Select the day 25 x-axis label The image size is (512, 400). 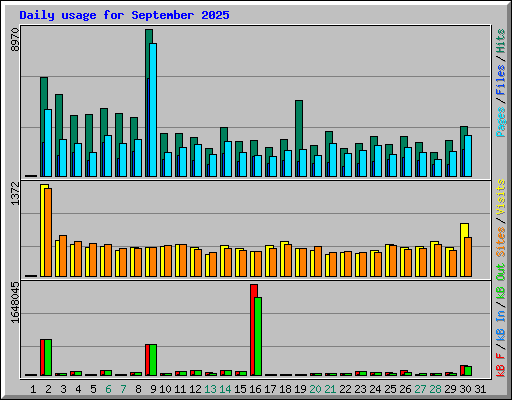click(390, 389)
